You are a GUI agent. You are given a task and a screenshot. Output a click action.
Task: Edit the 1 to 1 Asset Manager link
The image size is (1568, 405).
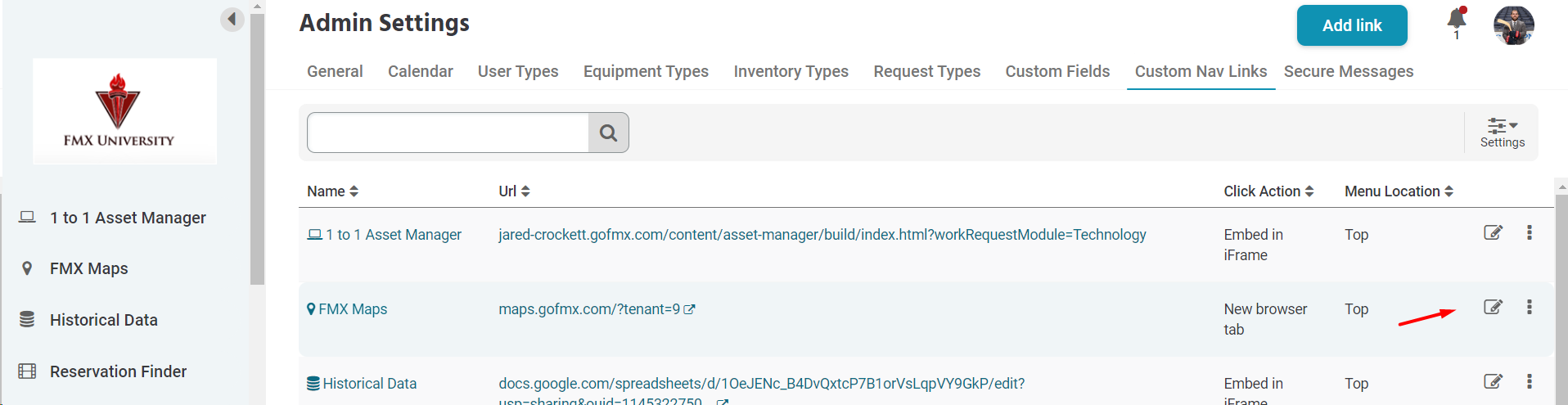(x=1494, y=232)
